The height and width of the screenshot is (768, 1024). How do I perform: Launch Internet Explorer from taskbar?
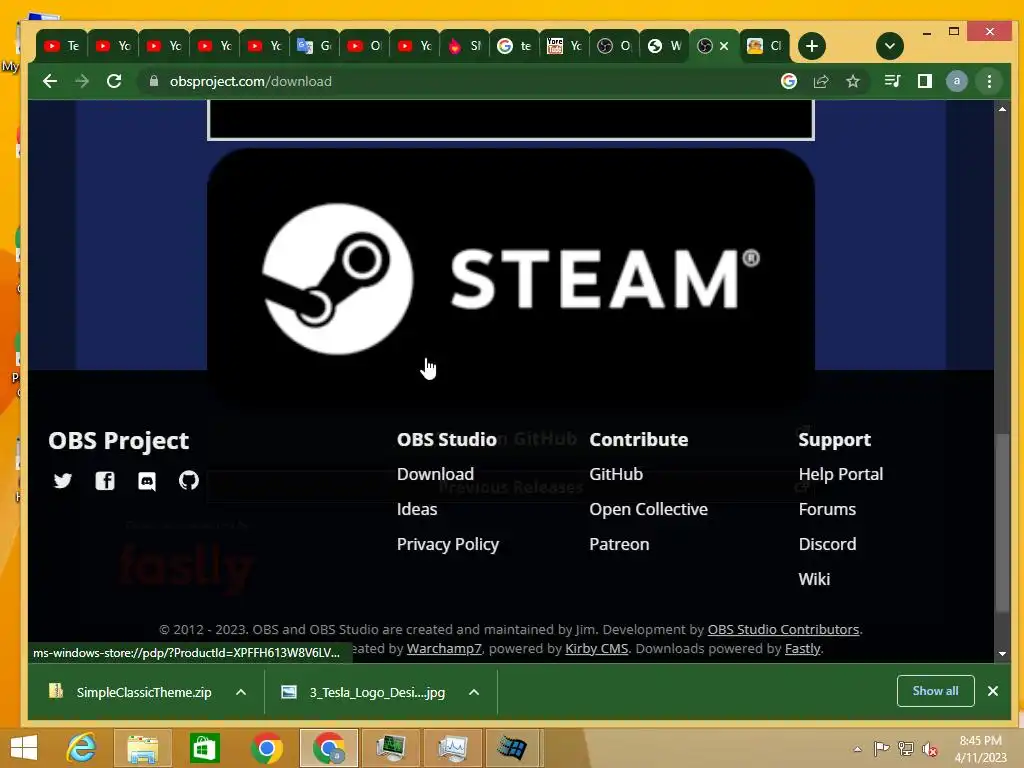(82, 748)
